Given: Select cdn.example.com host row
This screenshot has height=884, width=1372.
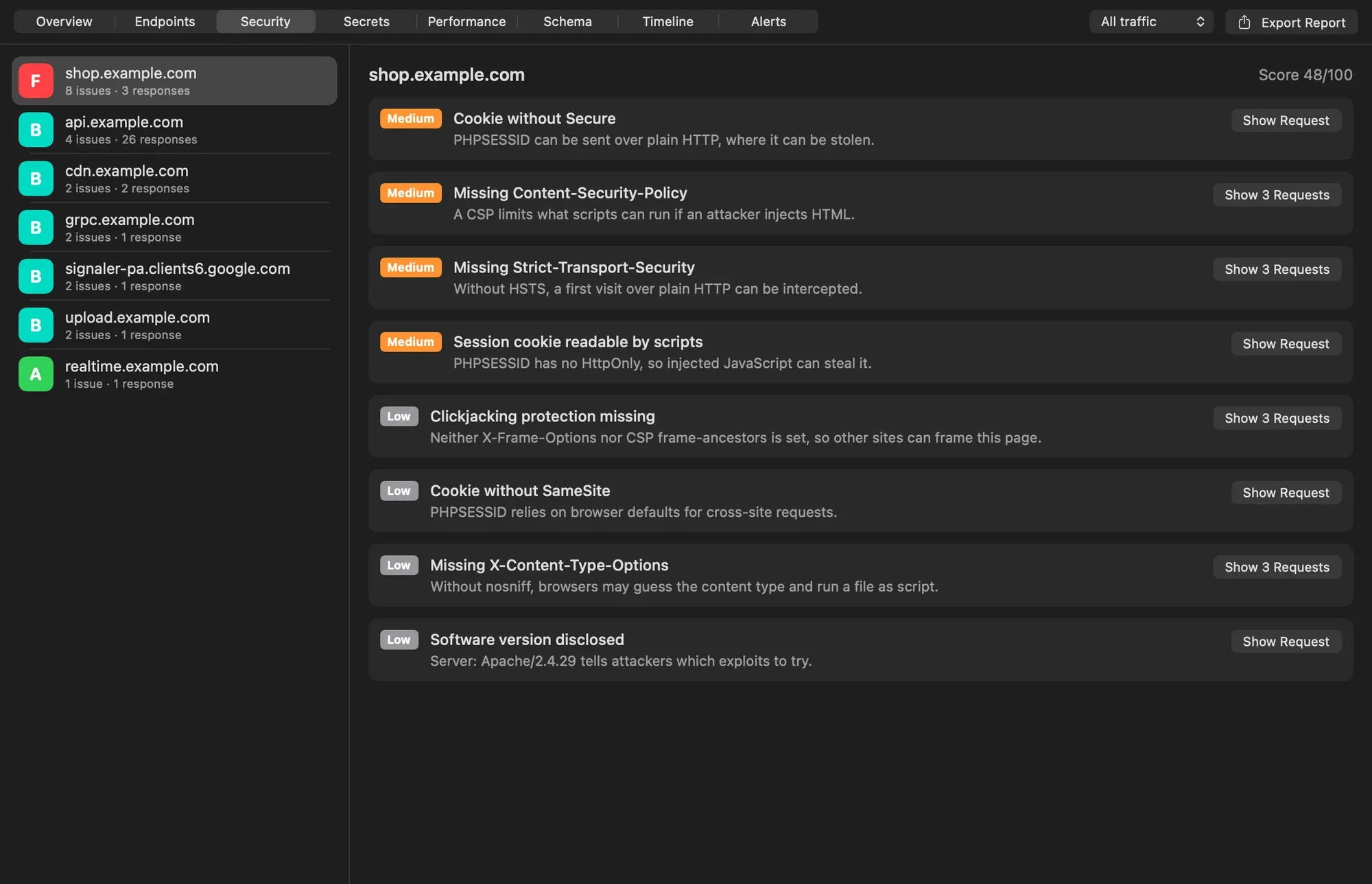Looking at the screenshot, I should click(x=174, y=178).
